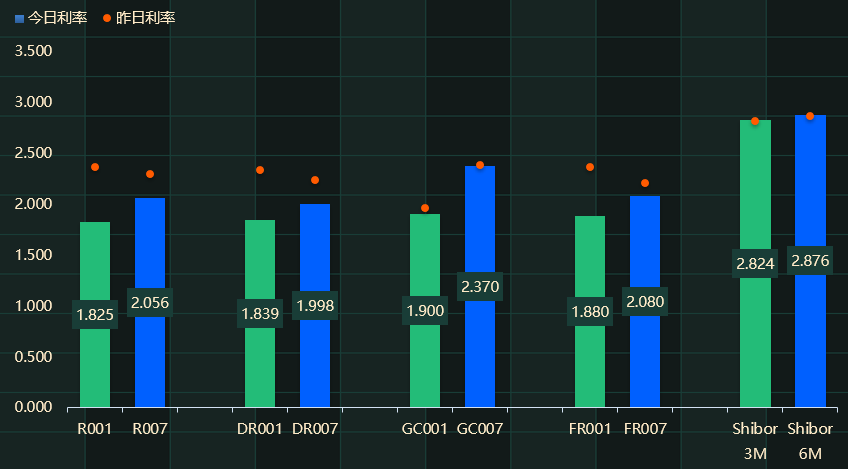848x469 pixels.
Task: Click the GC007 blue bar
Action: [480, 287]
